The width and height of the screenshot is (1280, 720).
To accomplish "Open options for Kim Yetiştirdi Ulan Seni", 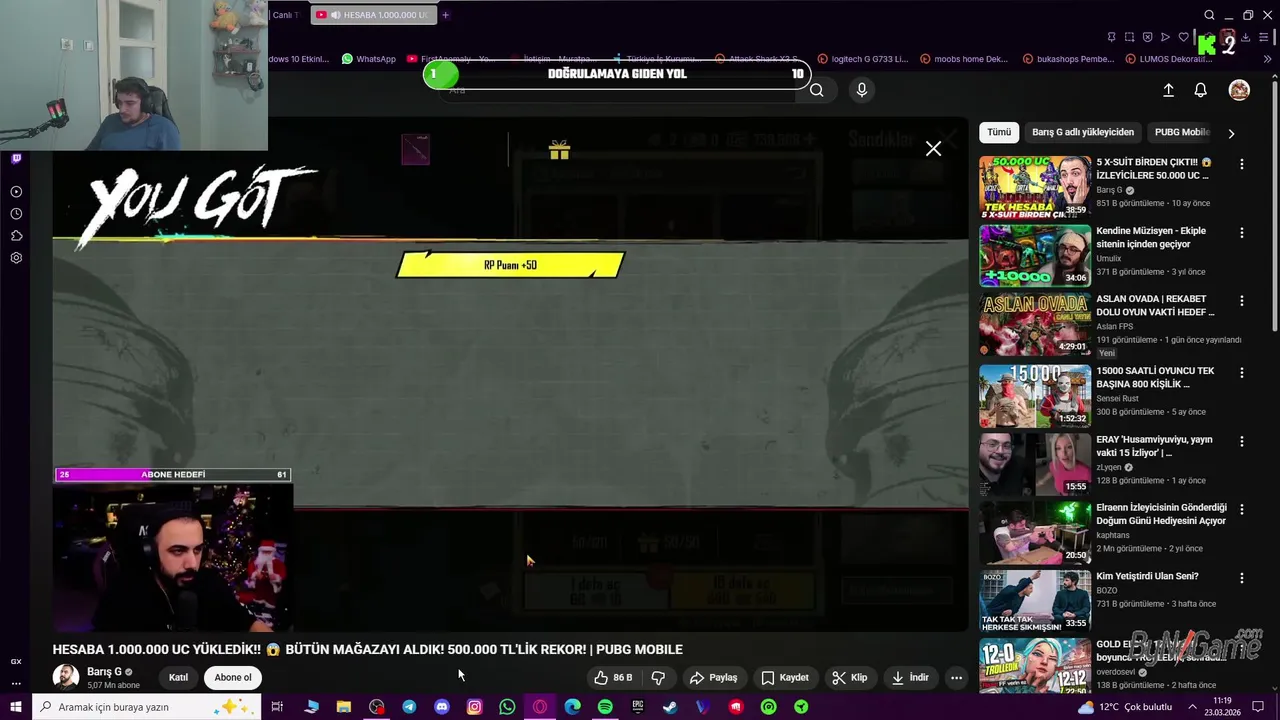I will click(1242, 578).
